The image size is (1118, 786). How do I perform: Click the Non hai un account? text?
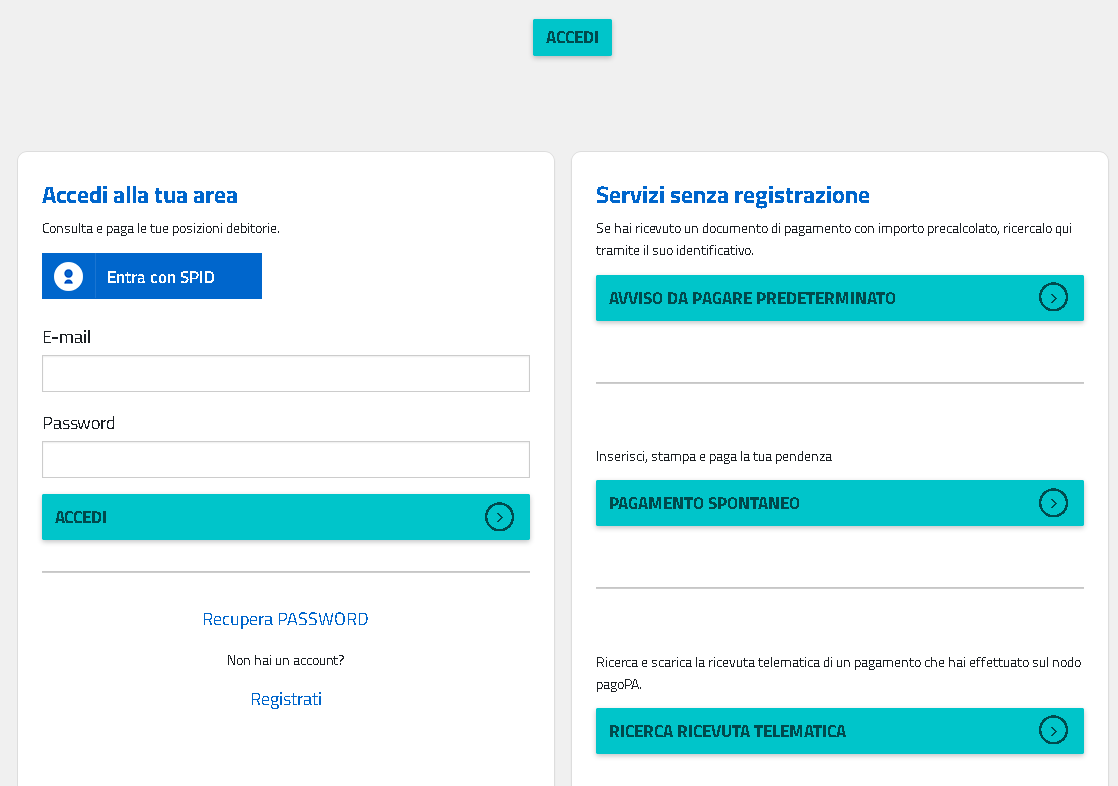pyautogui.click(x=285, y=660)
